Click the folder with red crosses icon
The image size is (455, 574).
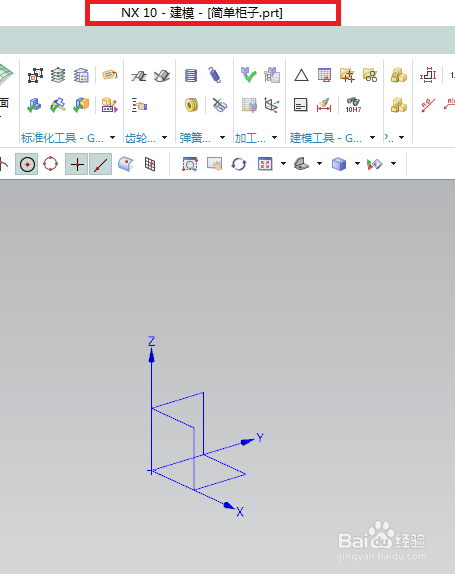coord(347,75)
